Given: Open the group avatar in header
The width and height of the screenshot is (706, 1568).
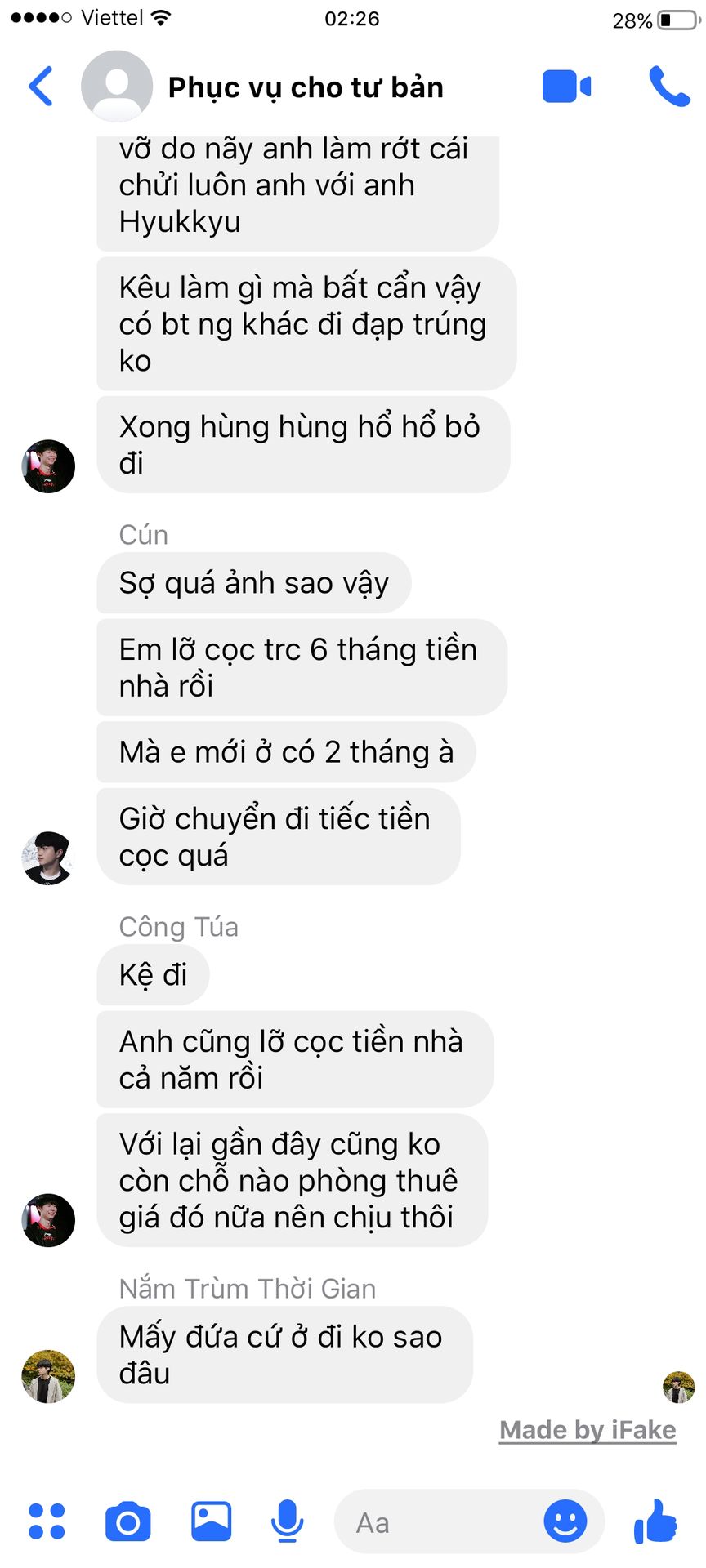Looking at the screenshot, I should pos(117,87).
